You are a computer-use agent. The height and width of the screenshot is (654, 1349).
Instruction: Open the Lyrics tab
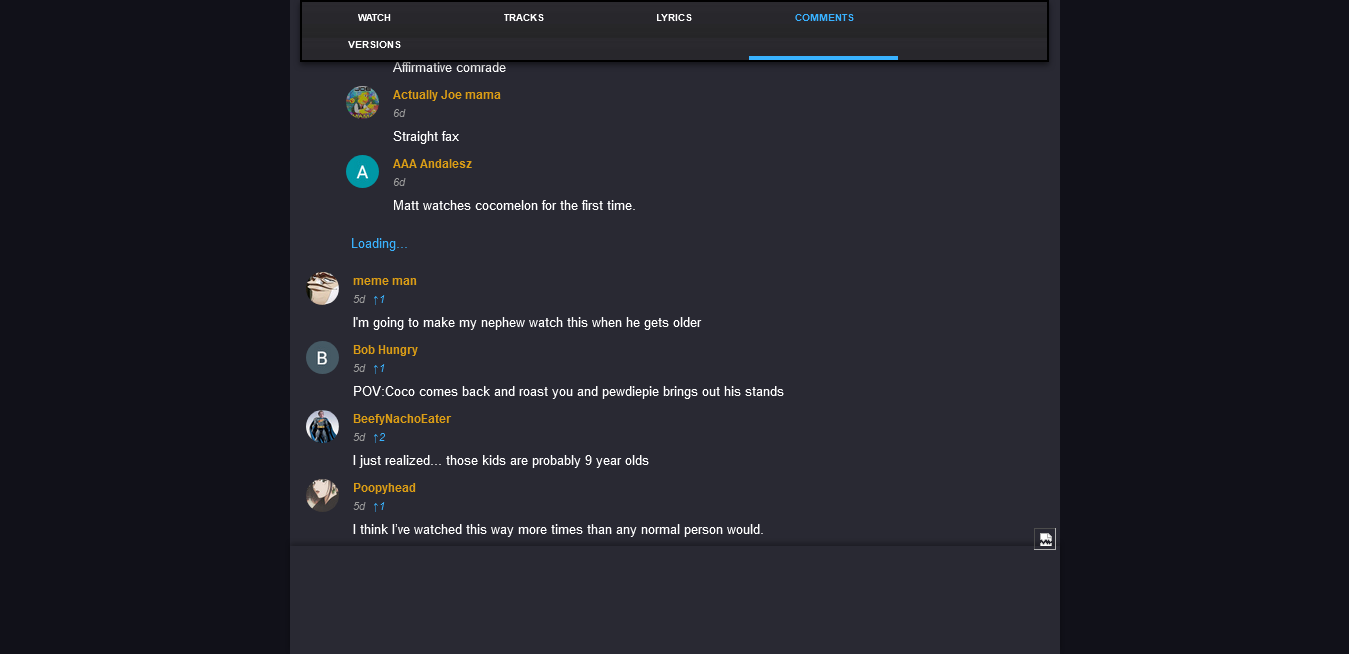click(674, 18)
